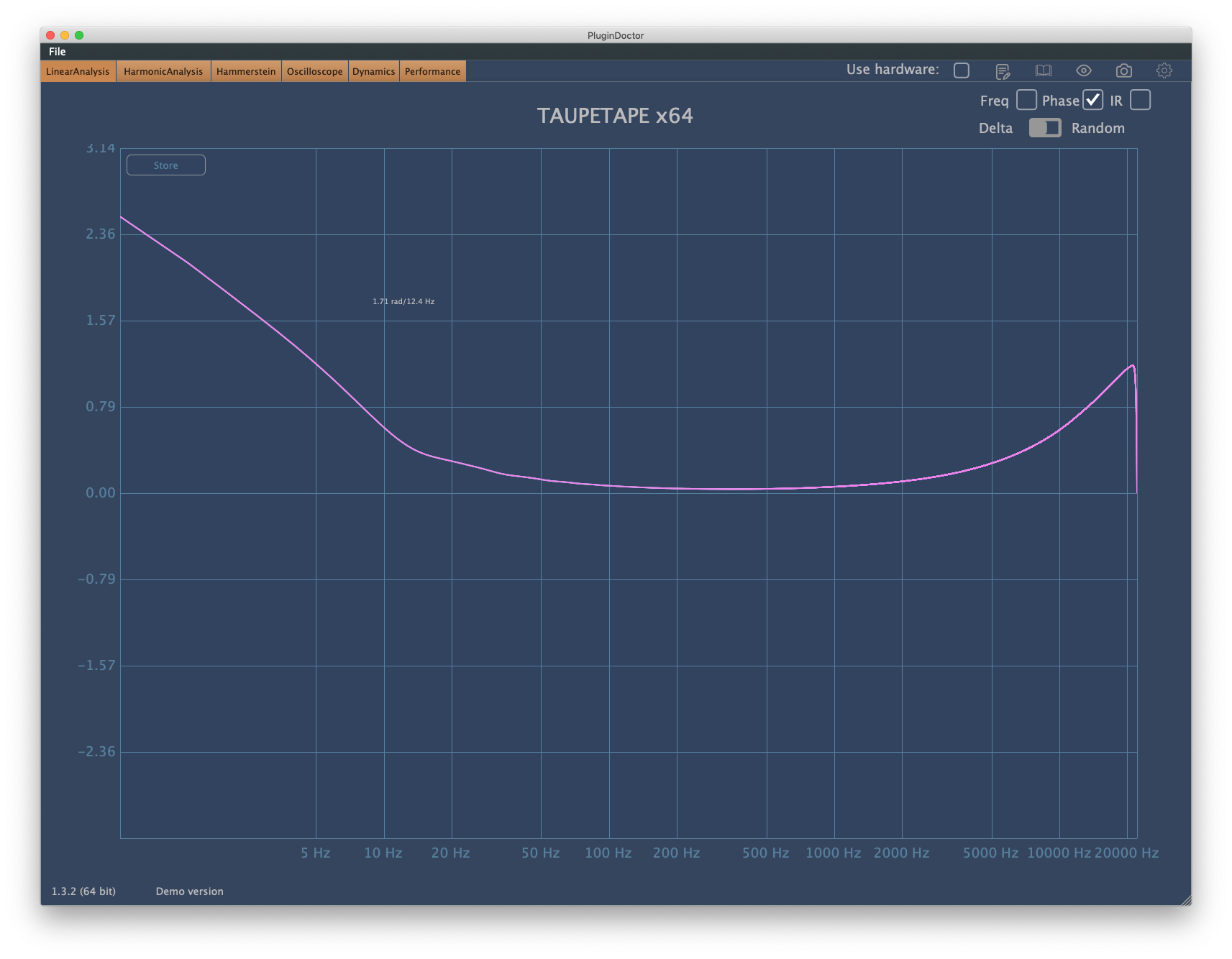Screen dimensions: 1232x959
Task: Click the Demo version label
Action: [189, 891]
